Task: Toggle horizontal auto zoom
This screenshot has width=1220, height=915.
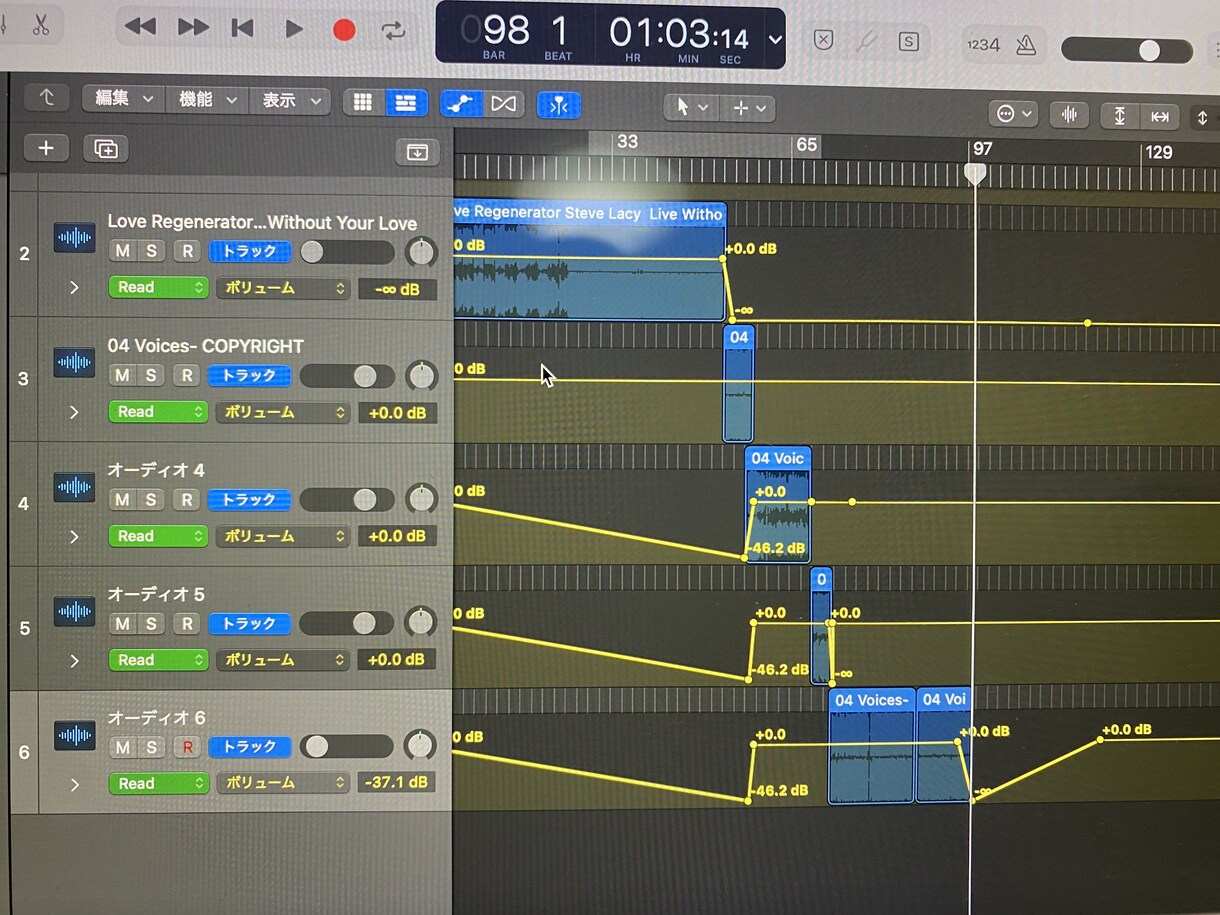Action: pyautogui.click(x=1159, y=117)
